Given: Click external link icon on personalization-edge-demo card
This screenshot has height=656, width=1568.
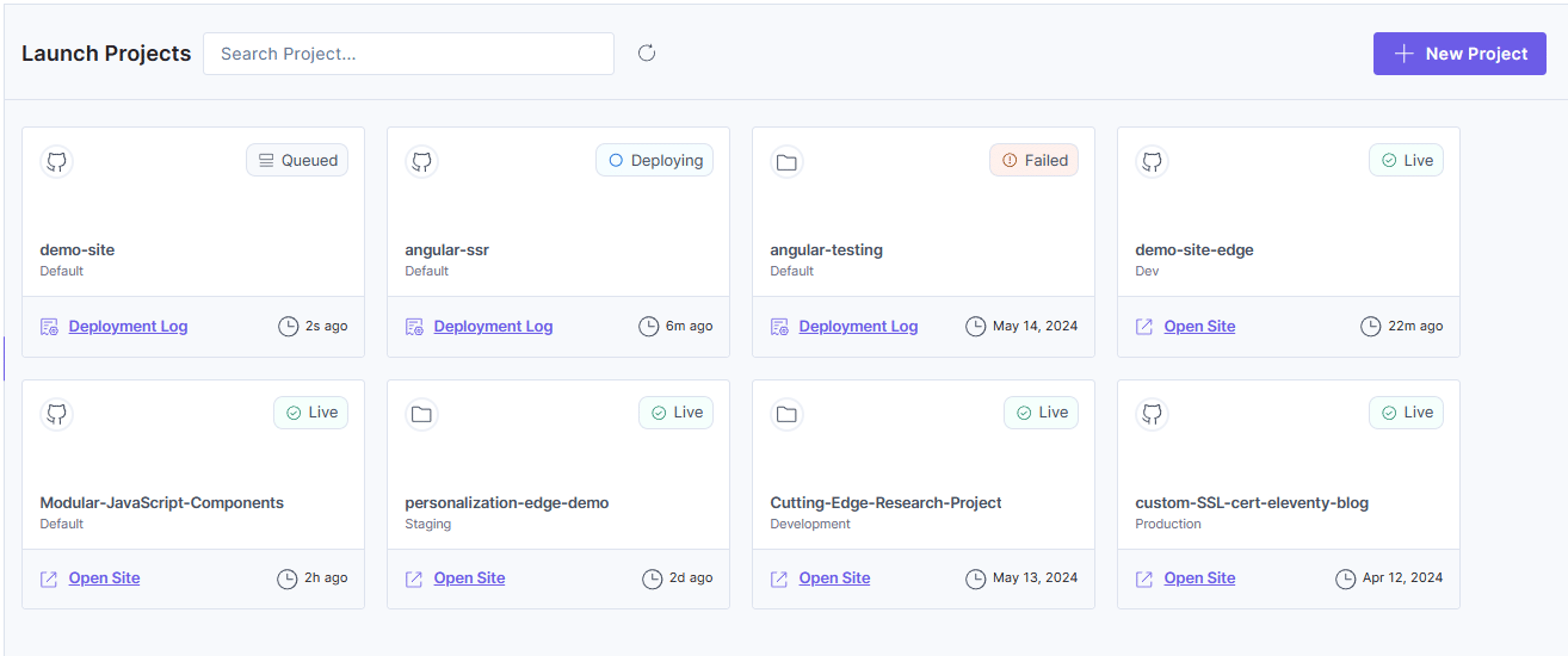Looking at the screenshot, I should pos(414,579).
